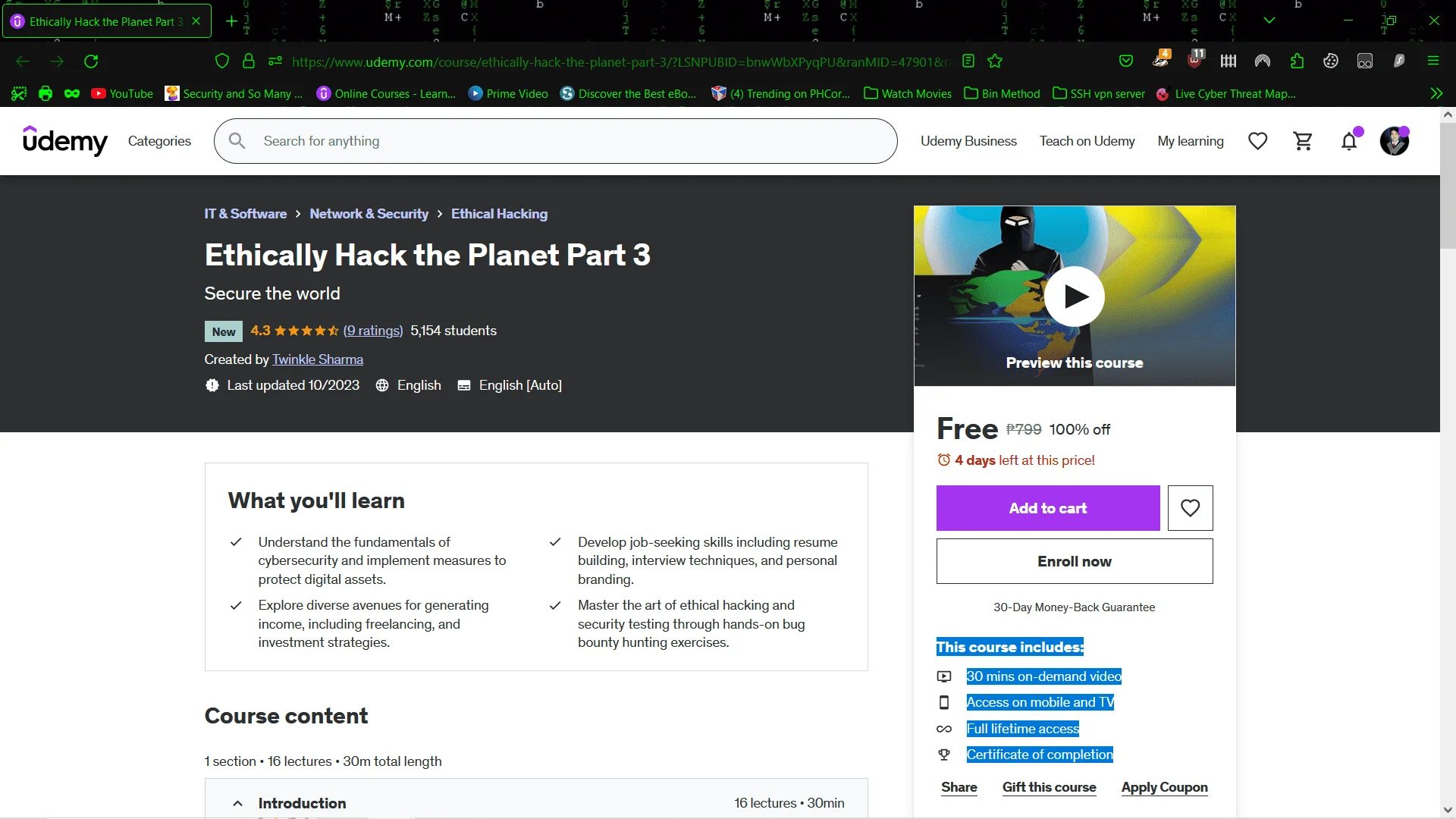Open the Online Courses bookmark
1456x819 pixels.
[387, 94]
